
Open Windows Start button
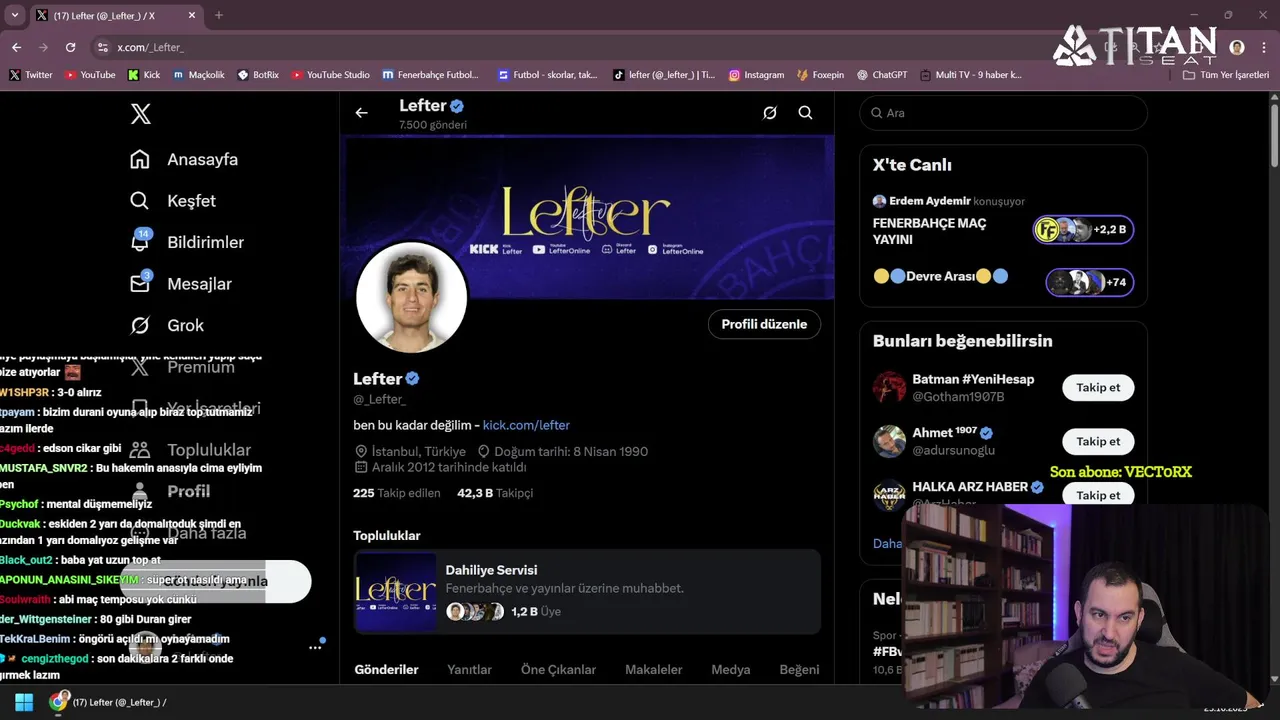(x=24, y=702)
